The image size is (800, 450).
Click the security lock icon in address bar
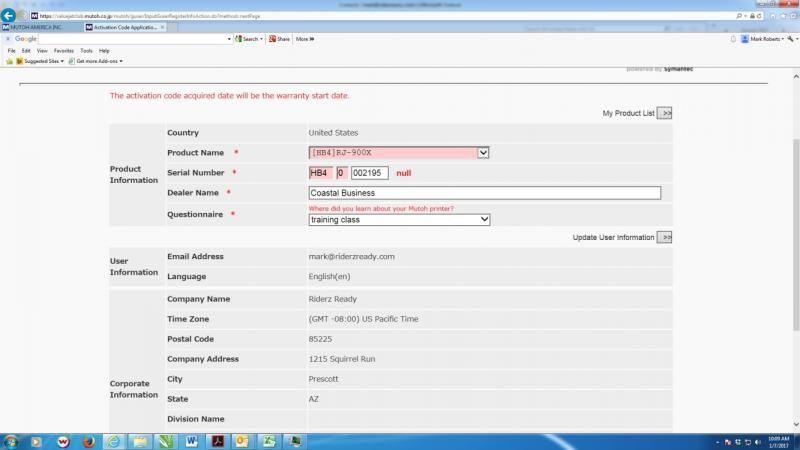tap(752, 16)
